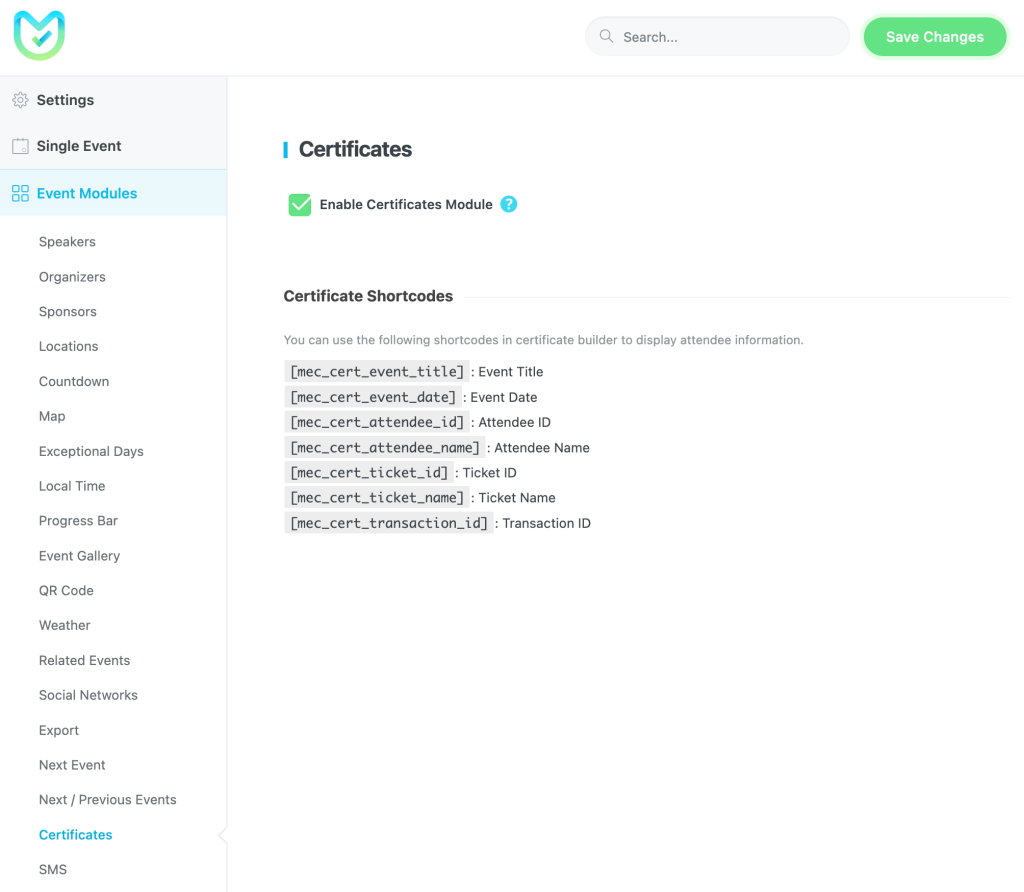Select the Certificates menu item
This screenshot has height=892, width=1024.
pyautogui.click(x=75, y=834)
